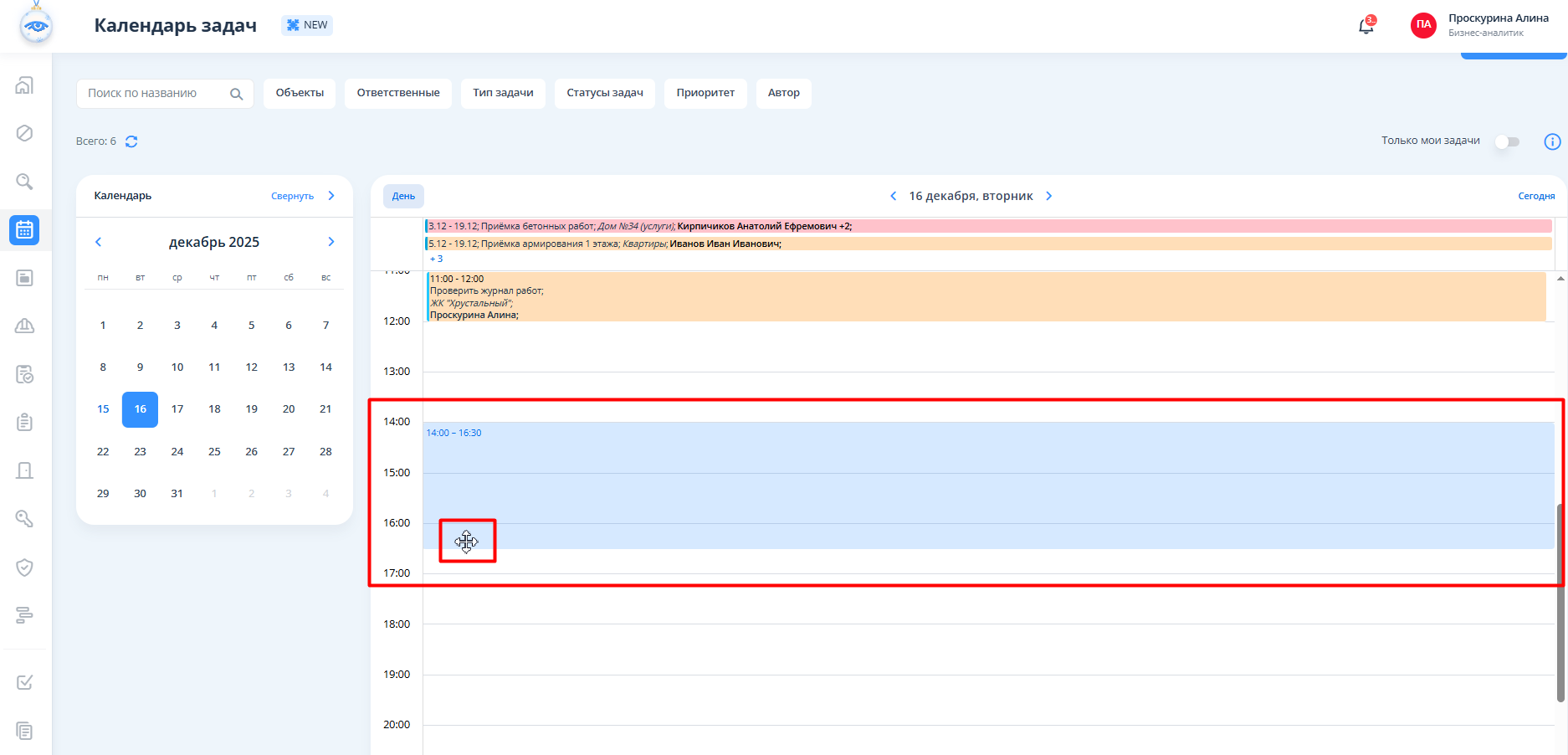Open the calendar icon in the sidebar
The height and width of the screenshot is (755, 1568).
(24, 229)
